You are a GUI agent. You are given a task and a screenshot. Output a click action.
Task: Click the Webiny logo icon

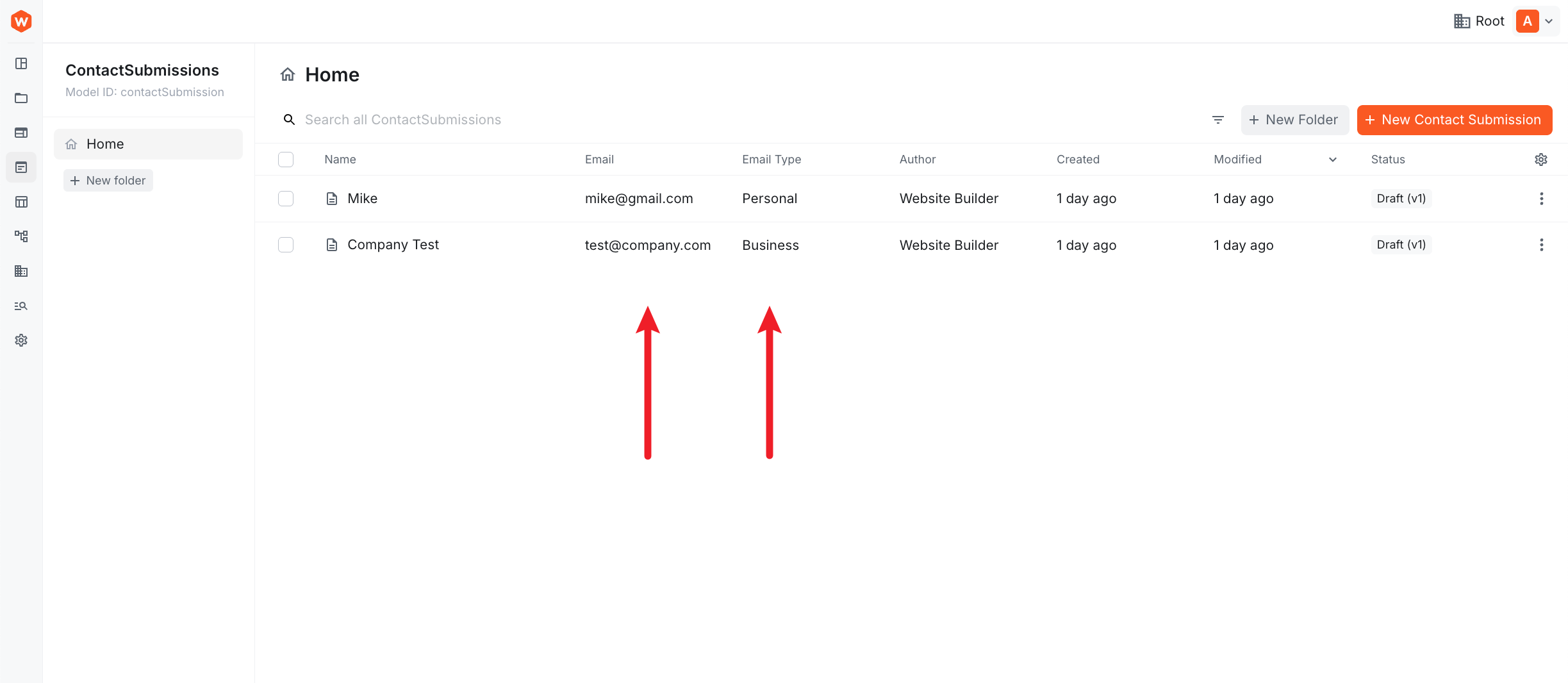21,21
